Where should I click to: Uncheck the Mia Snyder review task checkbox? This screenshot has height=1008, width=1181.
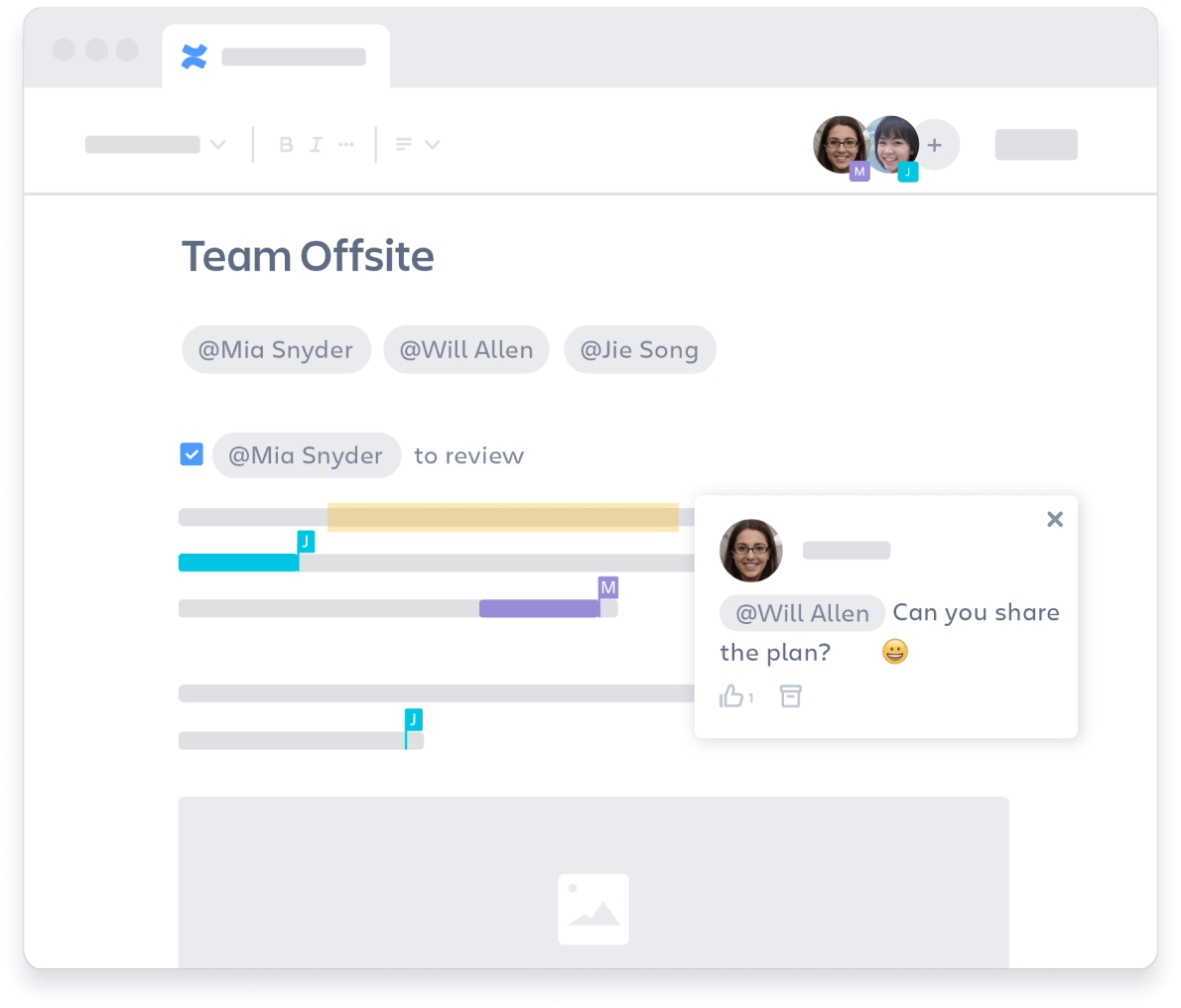coord(192,454)
